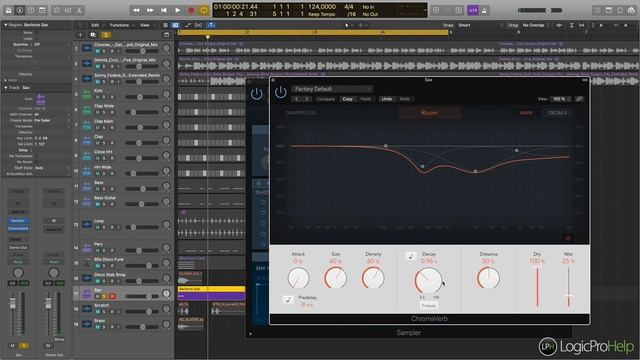Screen dimensions: 640x360
Task: Collapse the Track Sax disclosure triangle
Action: pyautogui.click(x=5, y=88)
